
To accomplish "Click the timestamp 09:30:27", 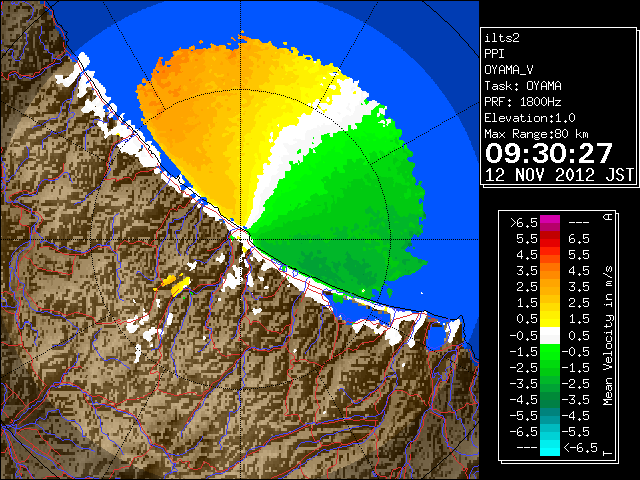I will pos(548,153).
